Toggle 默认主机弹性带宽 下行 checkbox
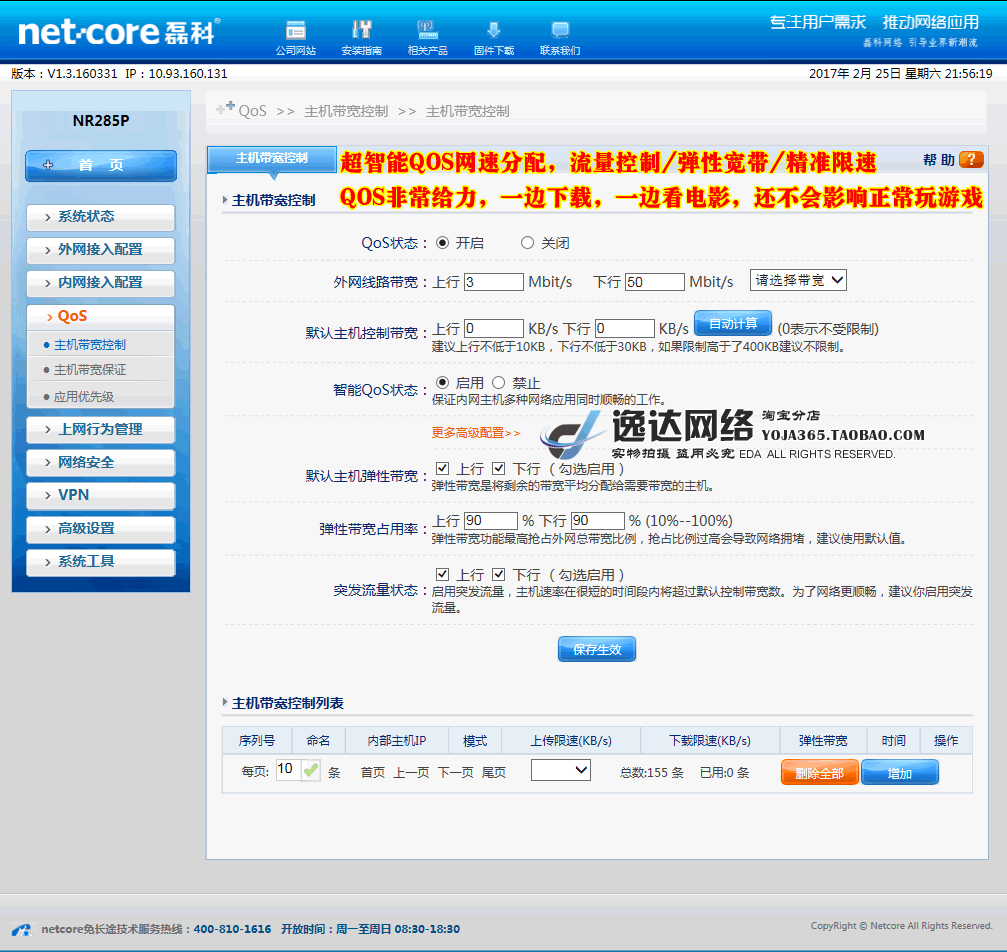Viewport: 1007px width, 952px height. pyautogui.click(x=498, y=468)
